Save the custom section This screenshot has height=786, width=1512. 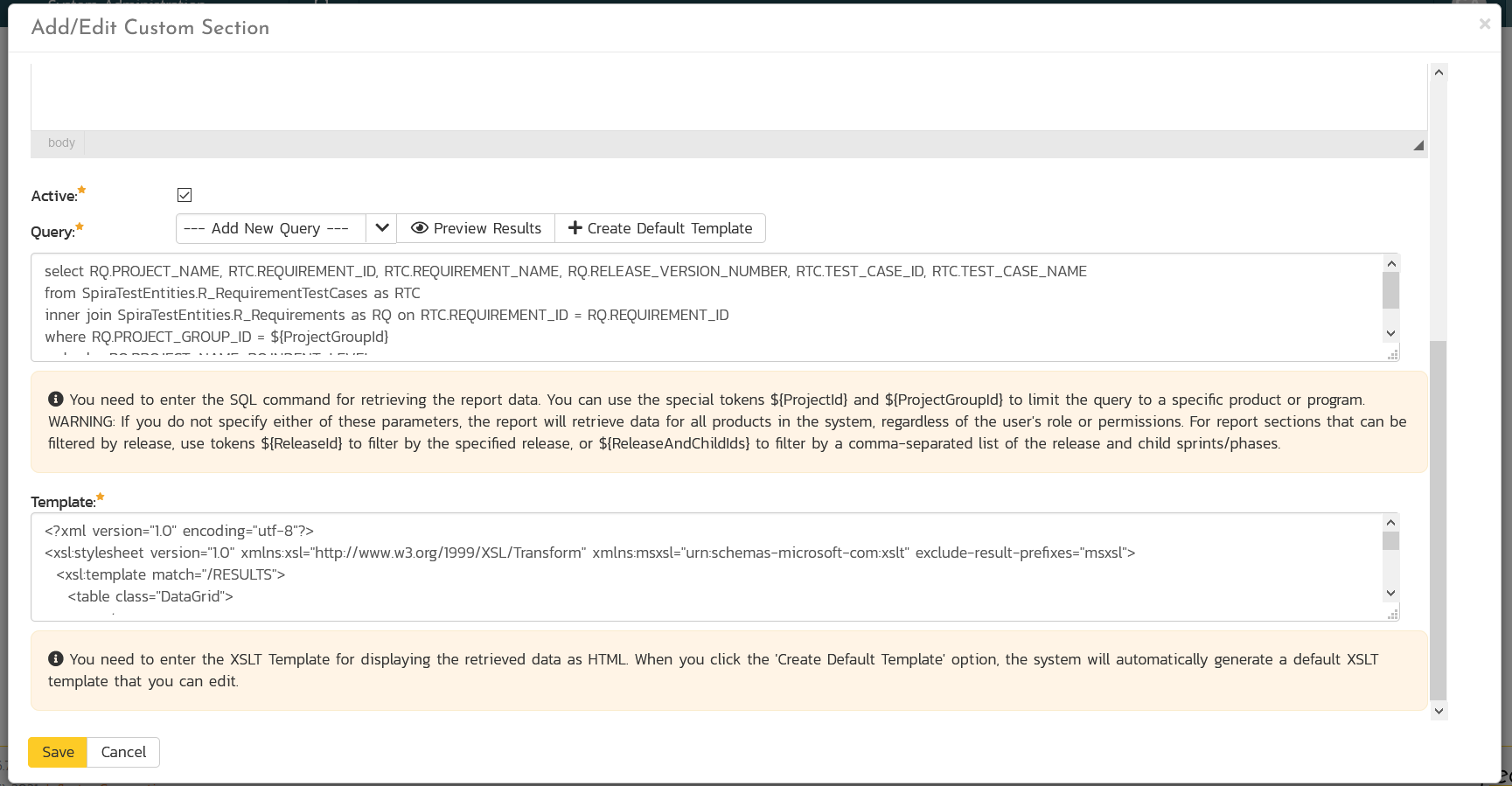[58, 752]
